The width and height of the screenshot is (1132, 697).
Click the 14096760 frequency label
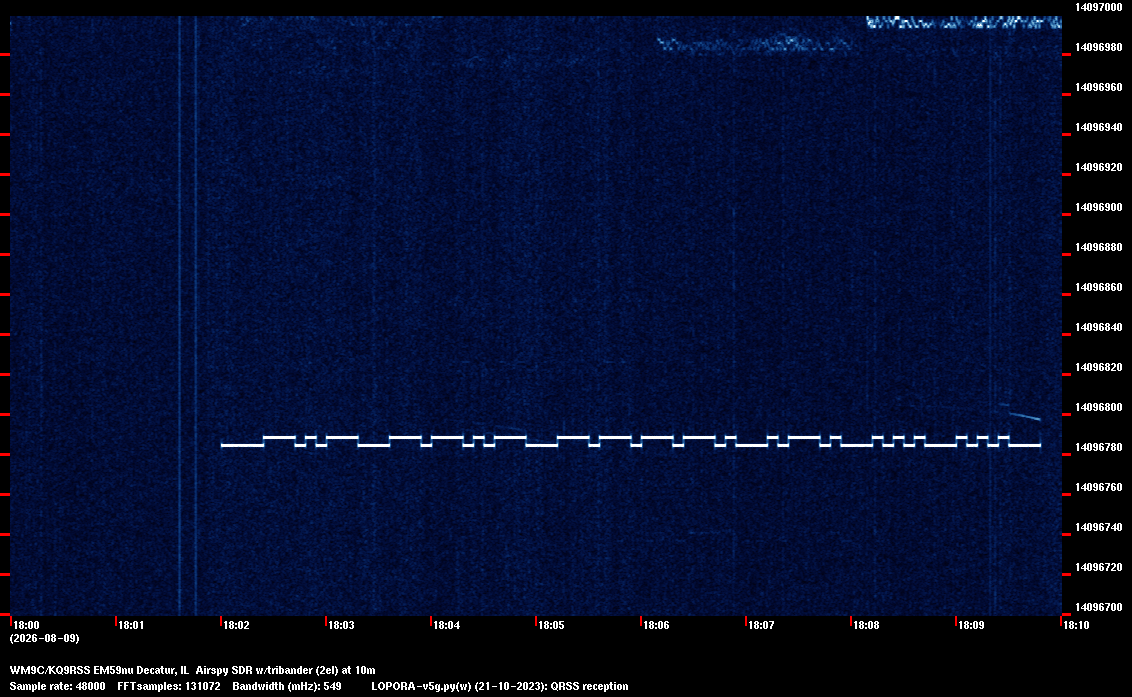pos(1099,487)
